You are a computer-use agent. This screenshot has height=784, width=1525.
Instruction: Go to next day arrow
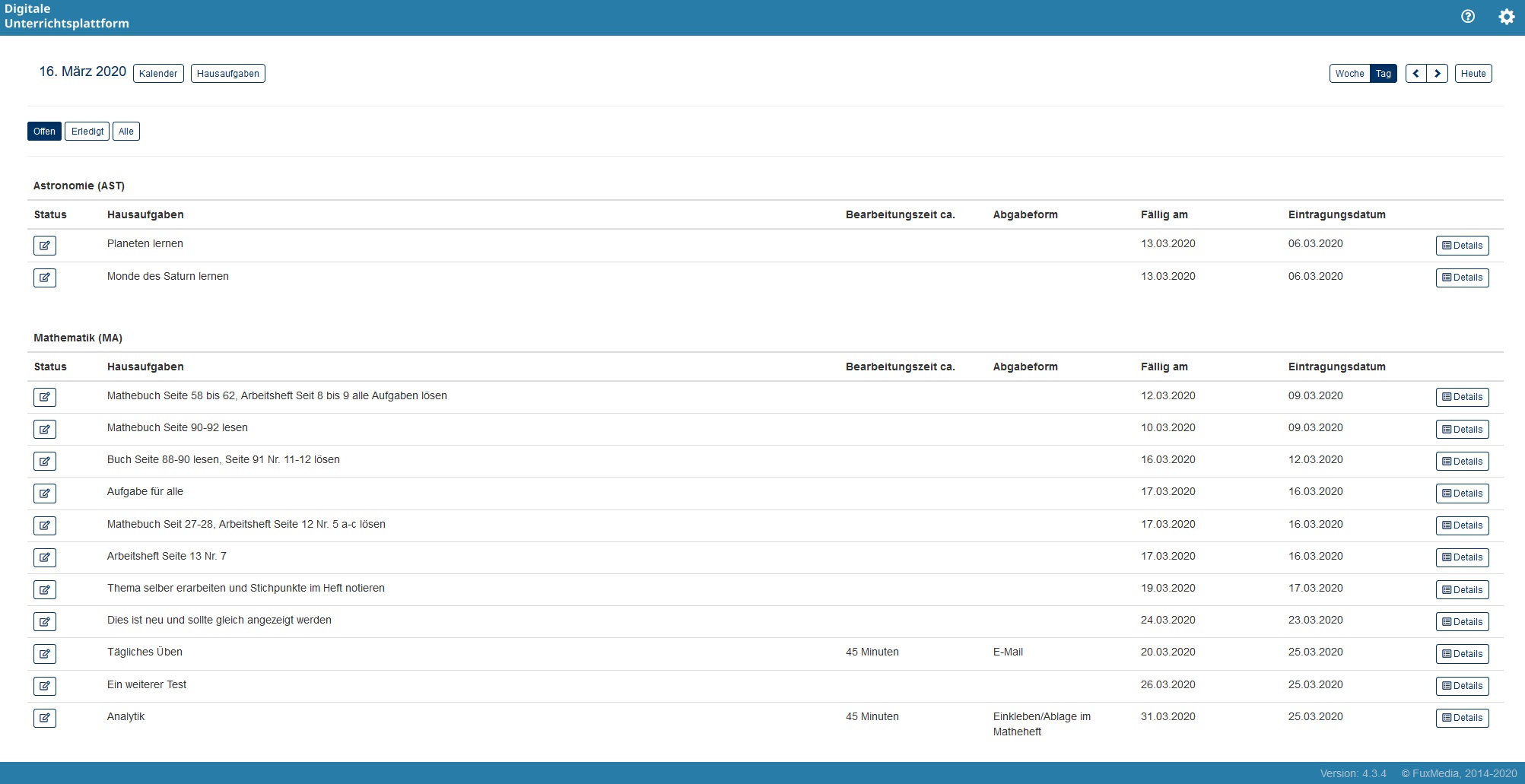tap(1437, 74)
